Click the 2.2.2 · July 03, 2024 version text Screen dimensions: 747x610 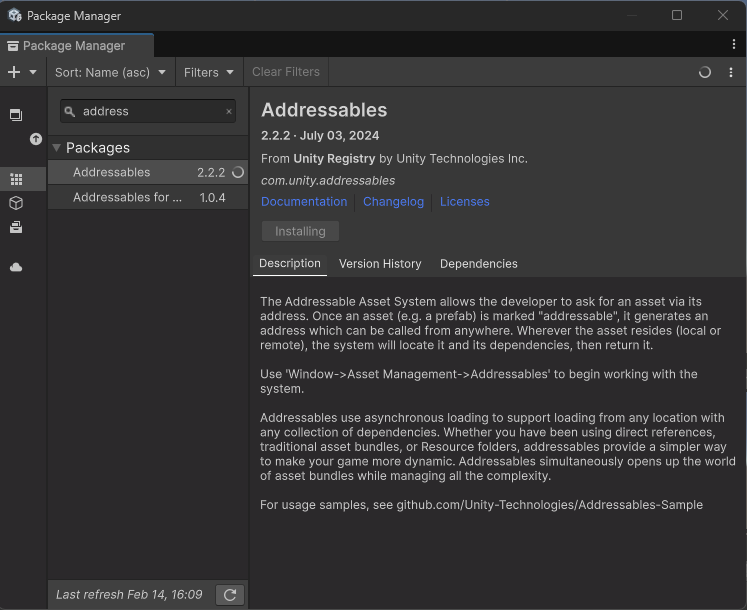click(320, 135)
